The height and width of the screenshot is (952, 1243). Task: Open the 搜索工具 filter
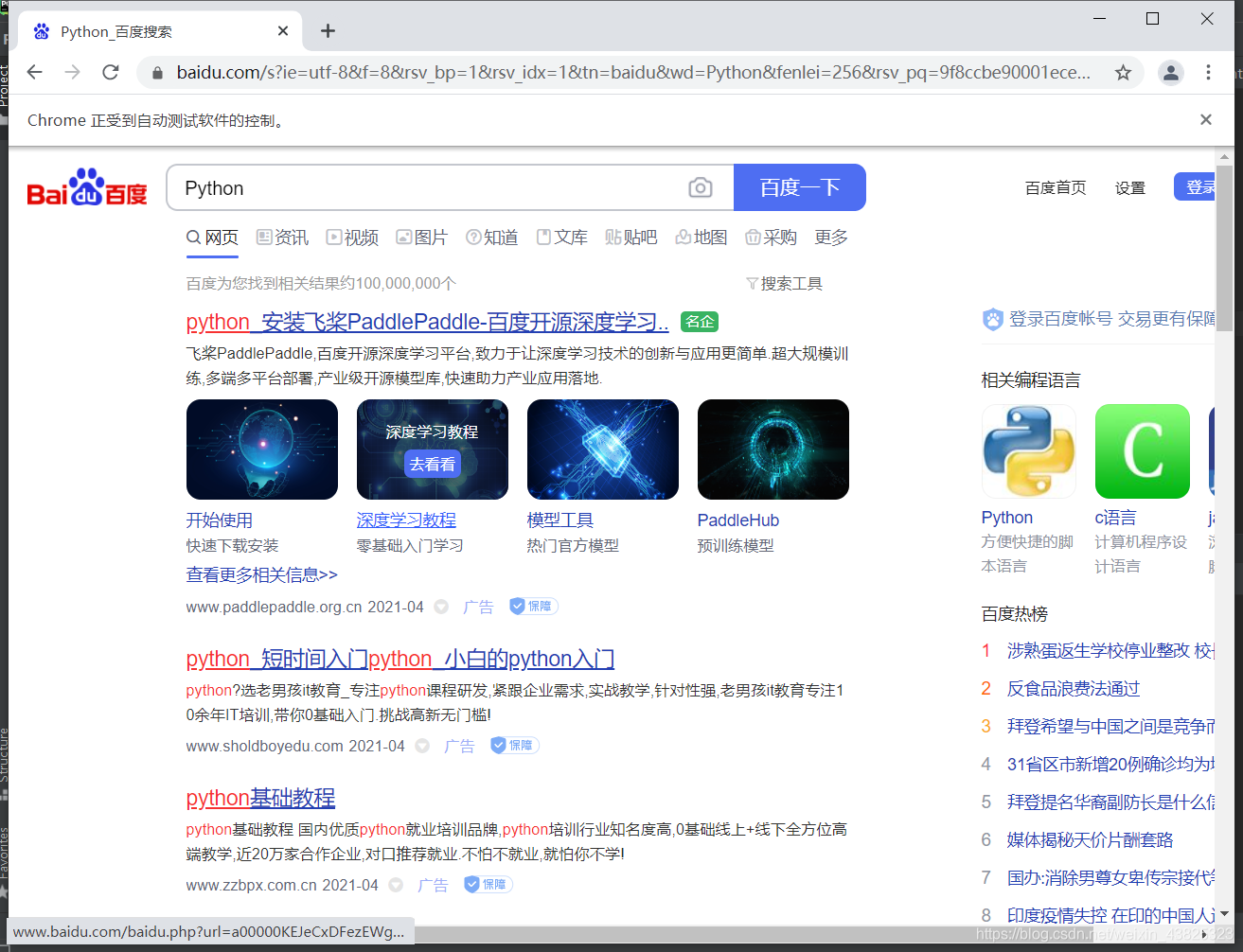(x=784, y=283)
